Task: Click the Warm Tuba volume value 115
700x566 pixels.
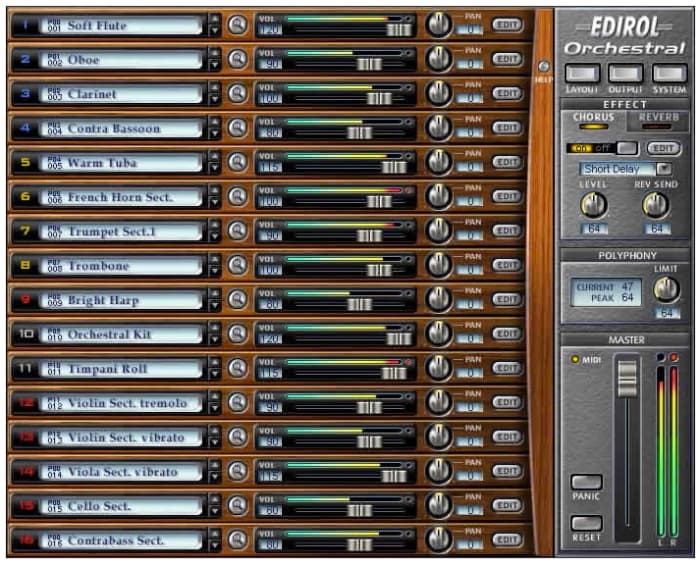Action: click(270, 167)
